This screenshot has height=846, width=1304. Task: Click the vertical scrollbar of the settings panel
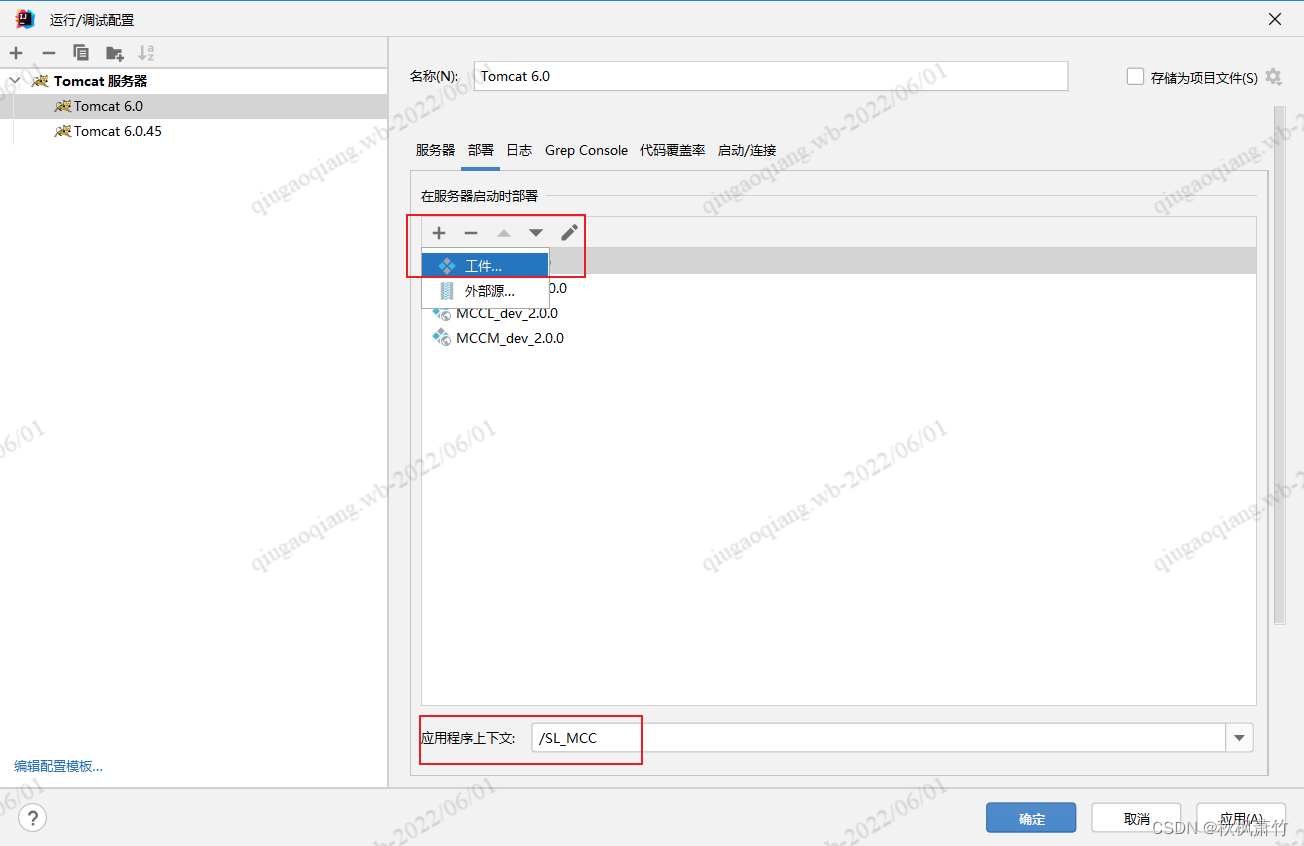coord(1279,365)
